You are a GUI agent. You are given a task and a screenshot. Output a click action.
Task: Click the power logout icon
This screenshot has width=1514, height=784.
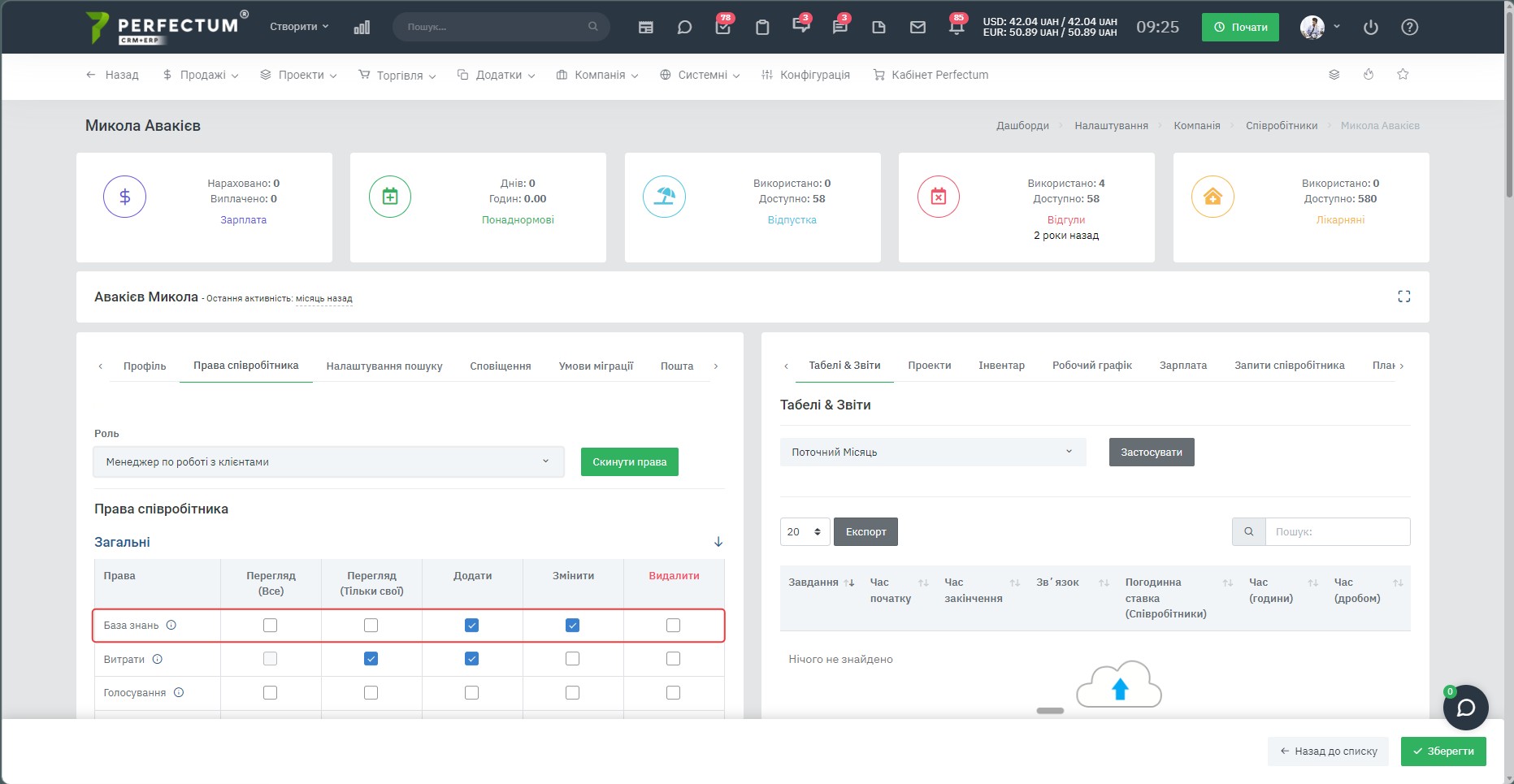[1371, 27]
